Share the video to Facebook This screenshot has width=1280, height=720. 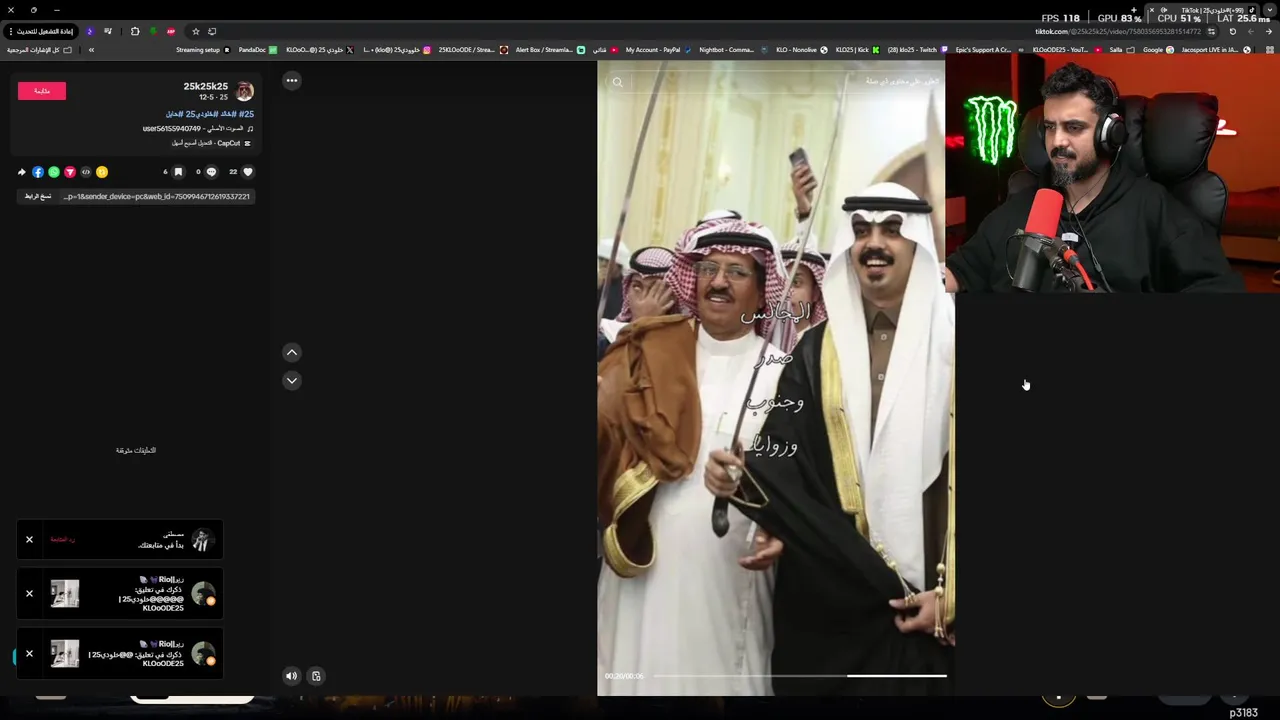(x=38, y=172)
